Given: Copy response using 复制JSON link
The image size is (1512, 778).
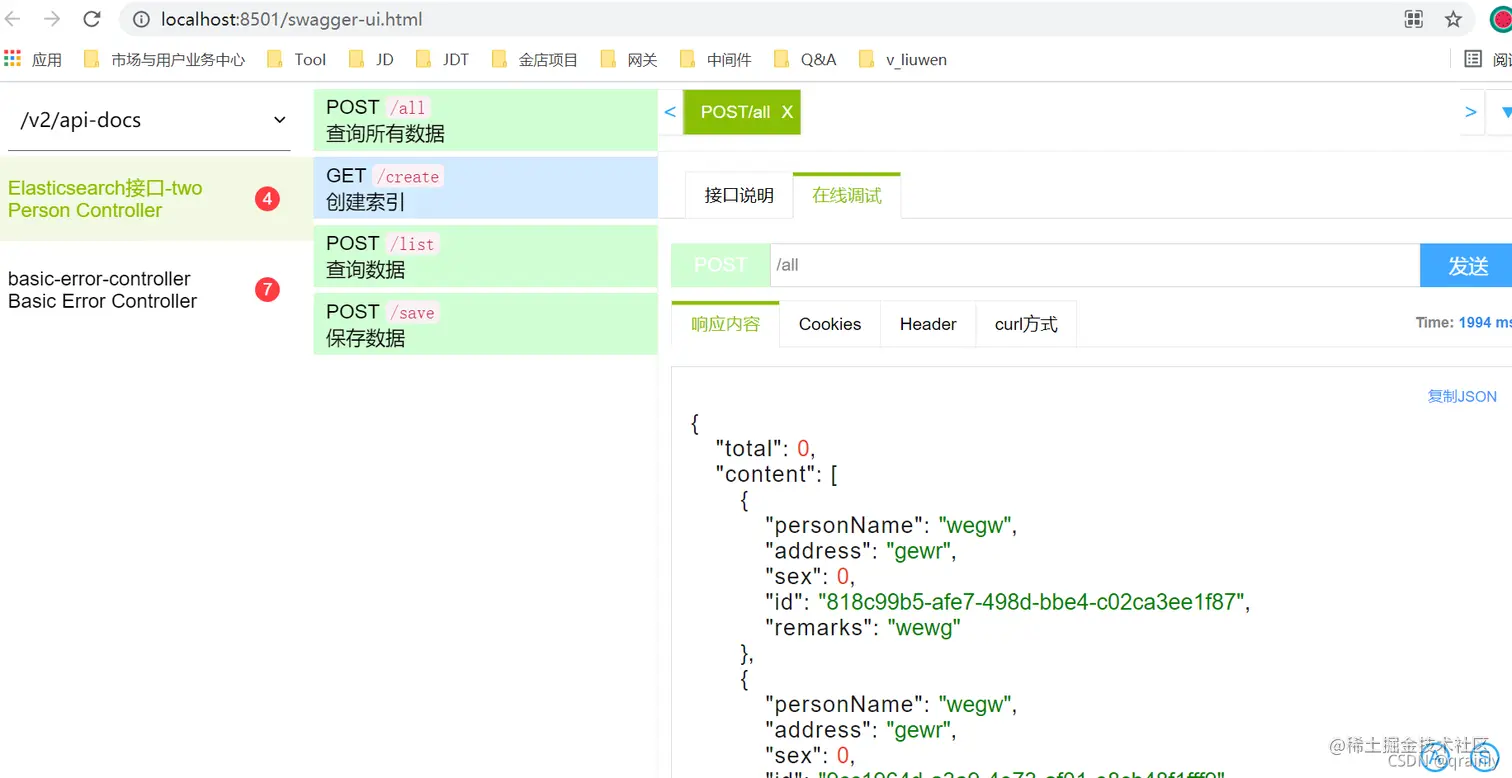Looking at the screenshot, I should pyautogui.click(x=1462, y=396).
